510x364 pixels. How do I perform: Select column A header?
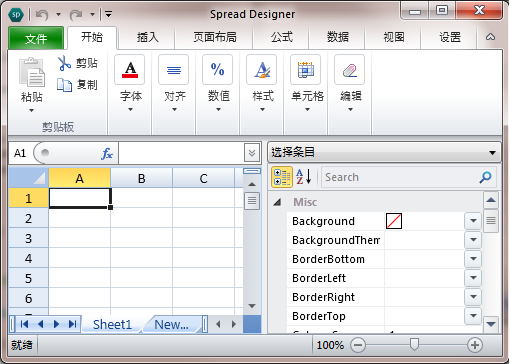point(80,179)
